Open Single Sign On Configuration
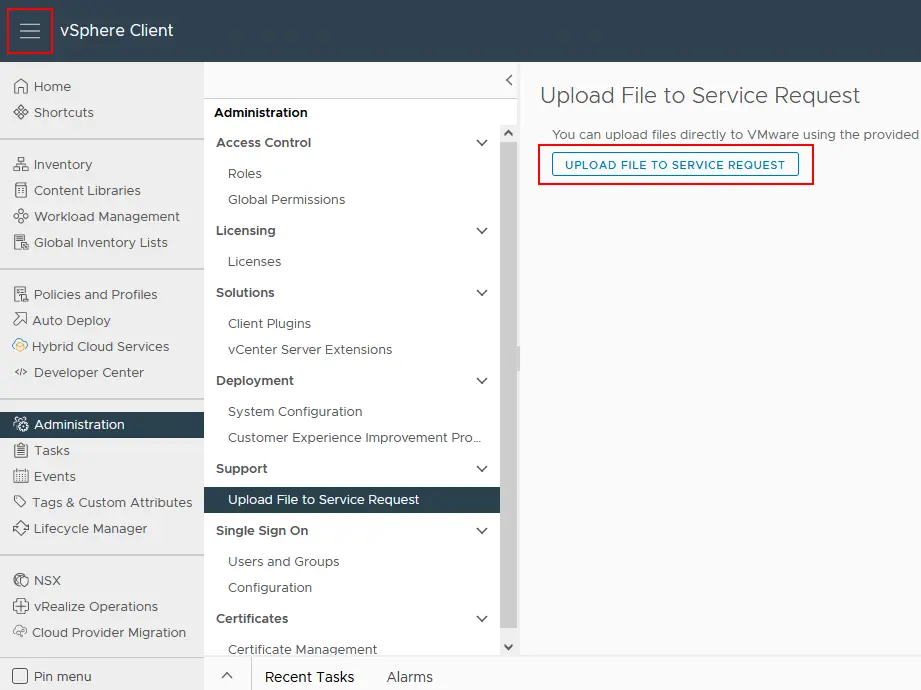921x690 pixels. (270, 588)
